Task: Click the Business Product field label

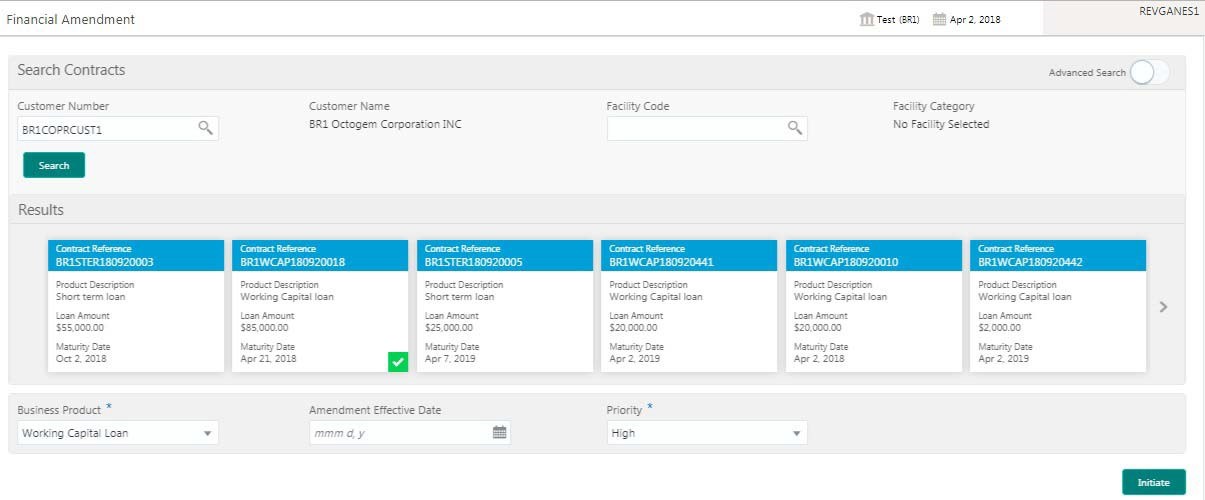Action: coord(59,410)
